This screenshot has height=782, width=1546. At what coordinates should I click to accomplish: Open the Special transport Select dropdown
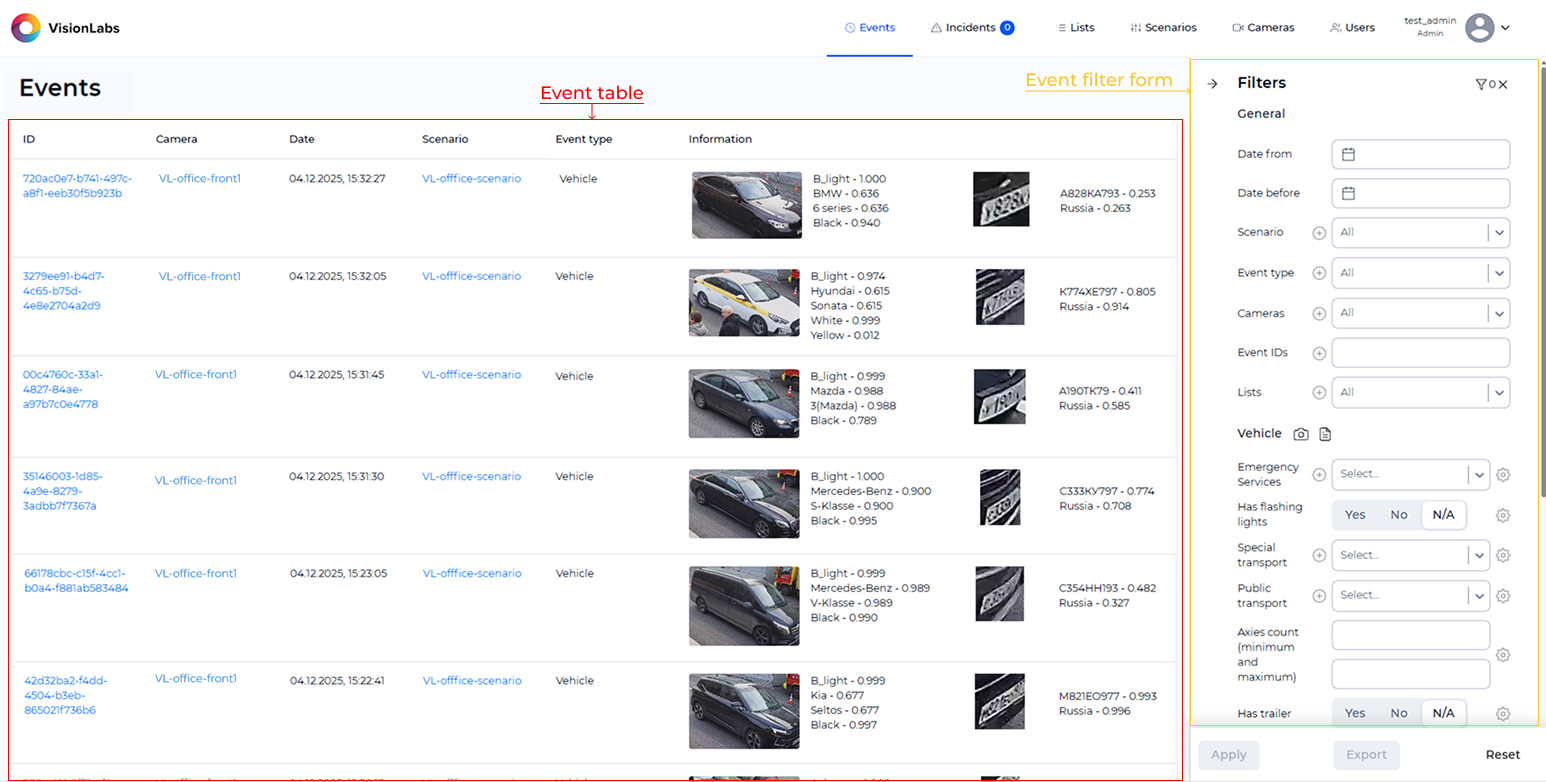coord(1410,555)
